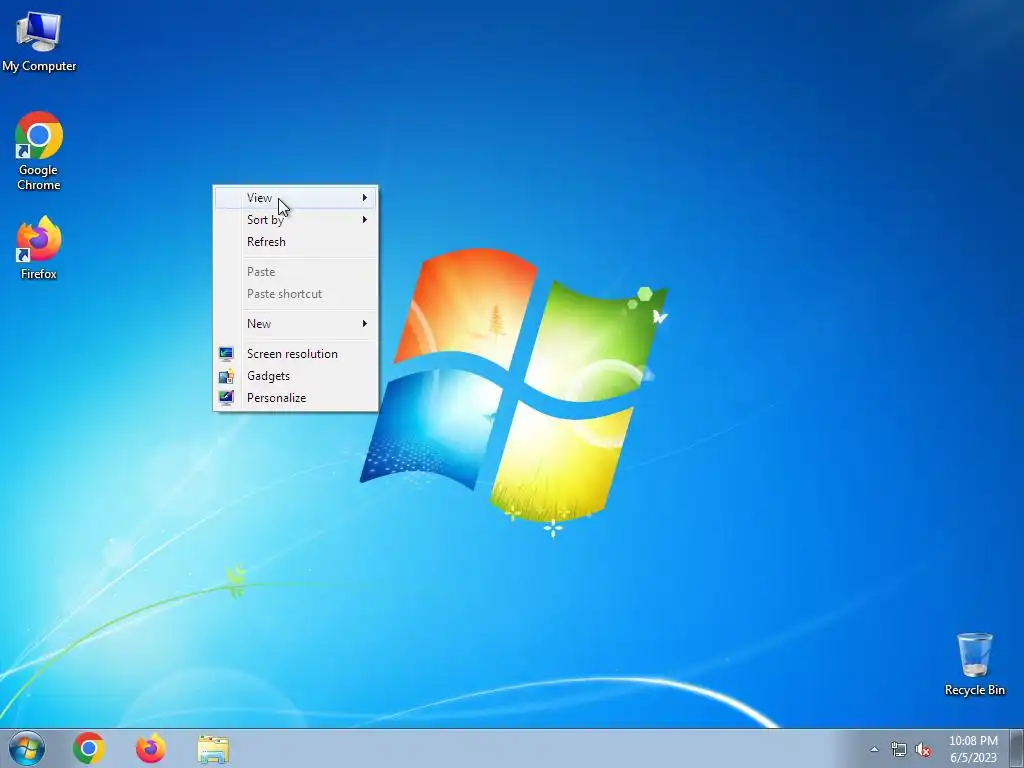Click the Show desktop button strip
This screenshot has height=768, width=1024.
1016,748
